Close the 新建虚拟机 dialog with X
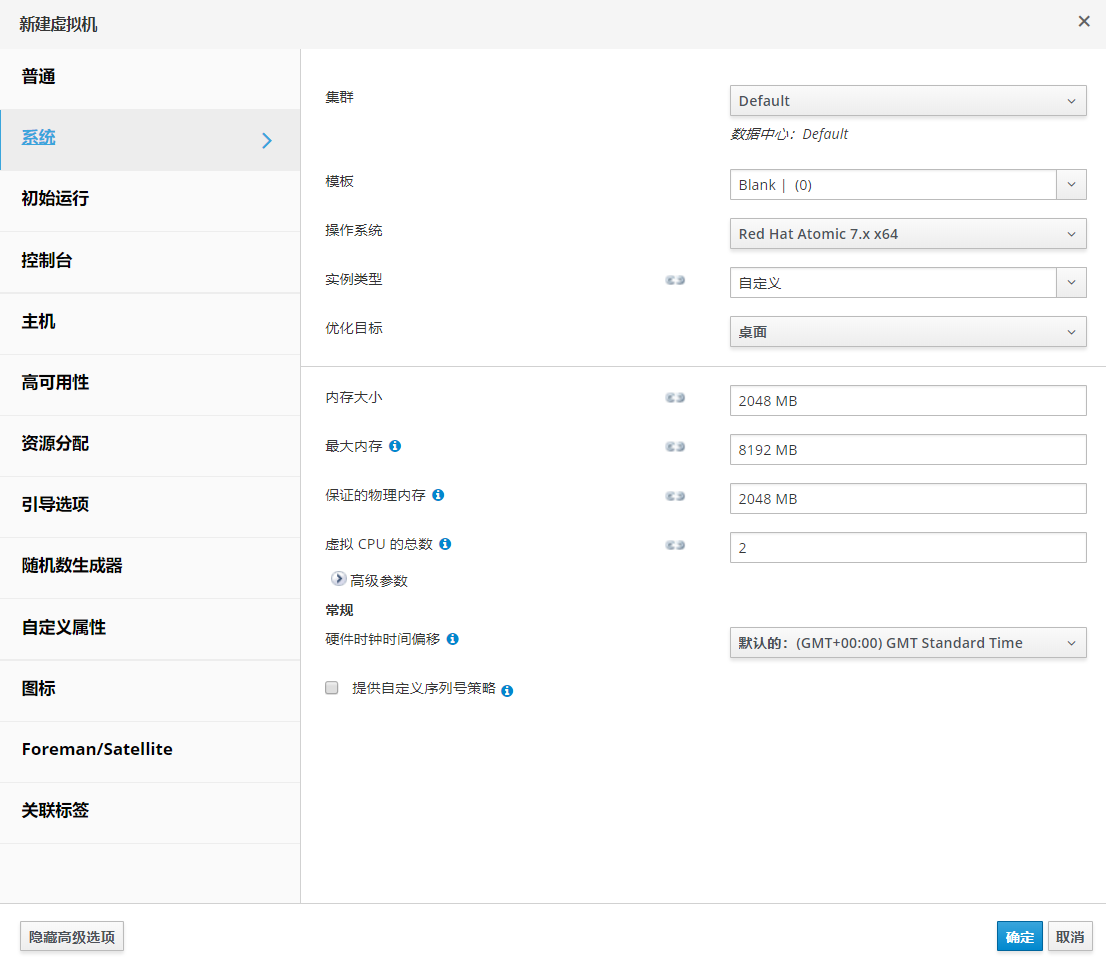This screenshot has height=963, width=1106. [x=1084, y=22]
